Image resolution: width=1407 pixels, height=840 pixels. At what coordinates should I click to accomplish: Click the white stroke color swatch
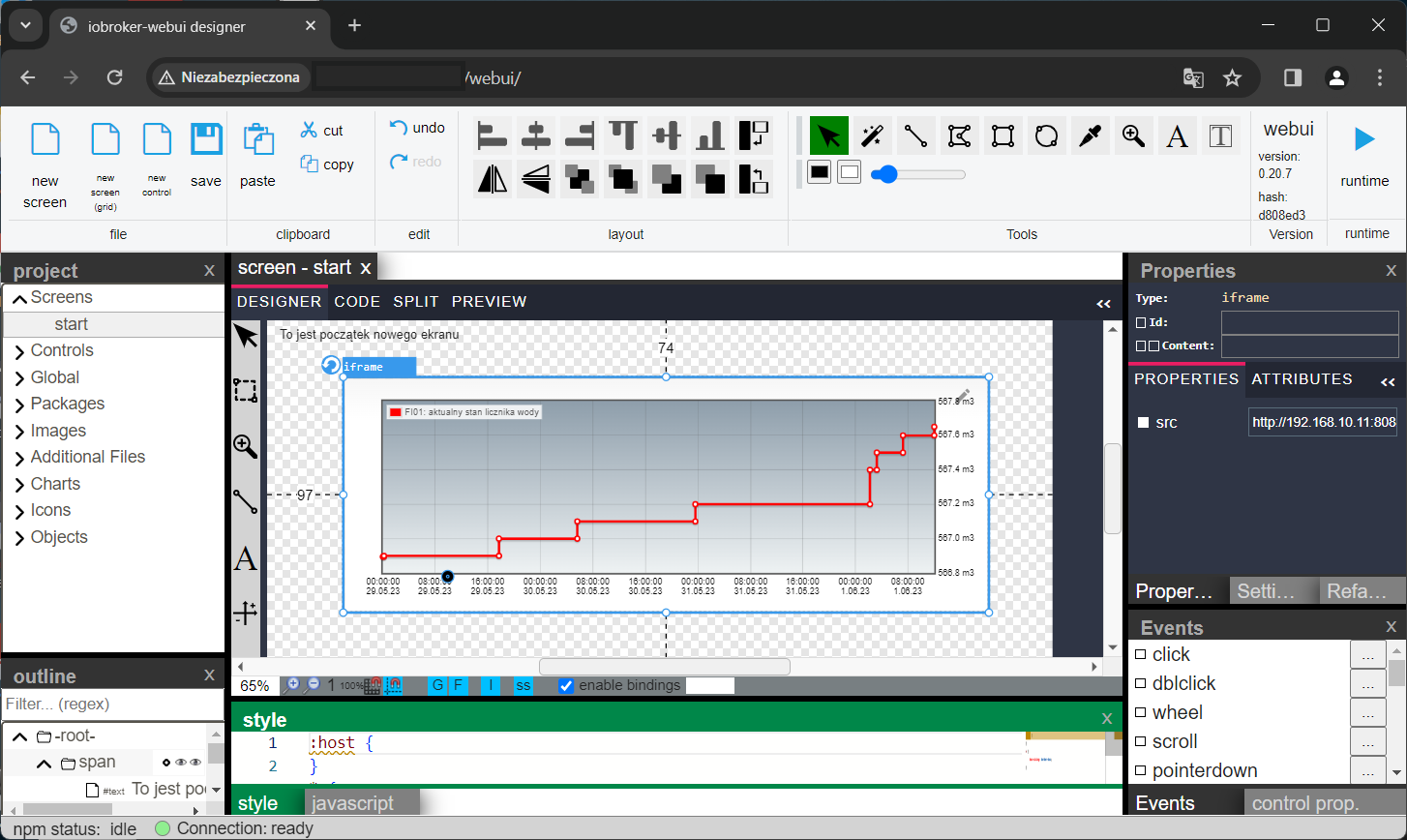849,173
